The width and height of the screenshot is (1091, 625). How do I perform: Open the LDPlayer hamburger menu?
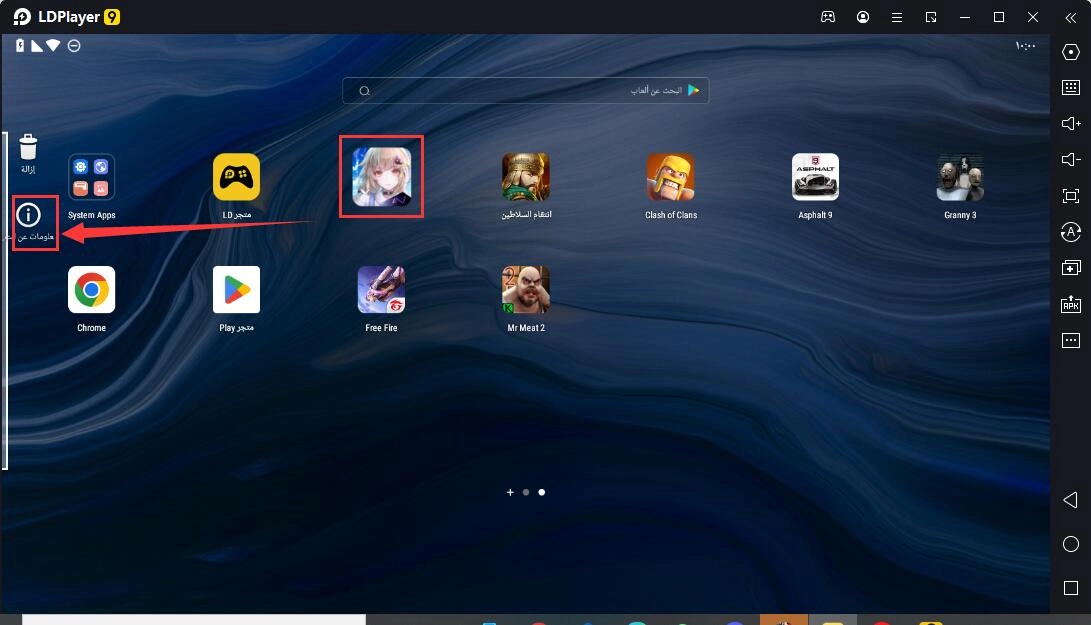point(897,17)
